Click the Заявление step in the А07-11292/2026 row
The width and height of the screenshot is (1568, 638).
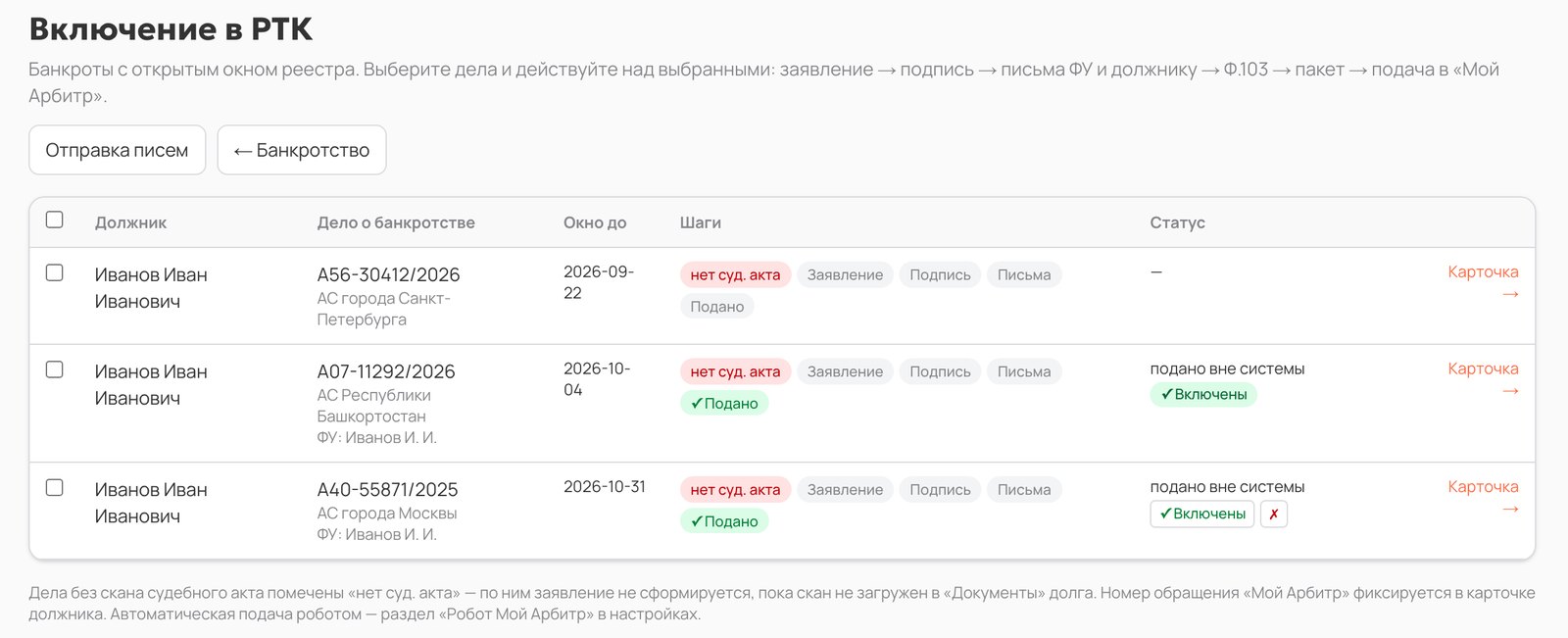coord(845,371)
